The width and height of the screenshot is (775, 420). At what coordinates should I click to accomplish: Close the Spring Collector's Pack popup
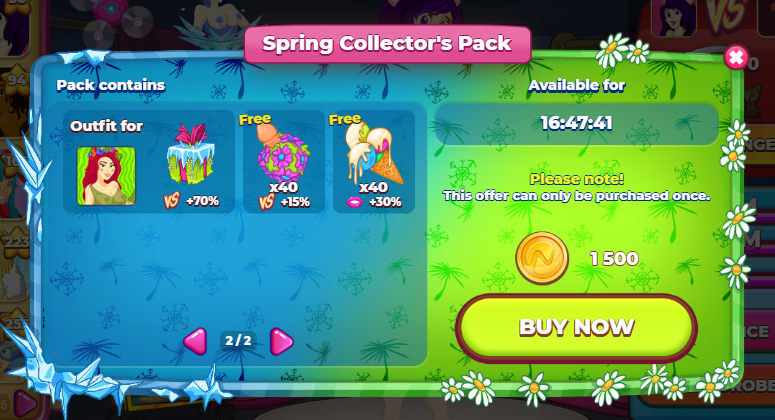pyautogui.click(x=735, y=58)
